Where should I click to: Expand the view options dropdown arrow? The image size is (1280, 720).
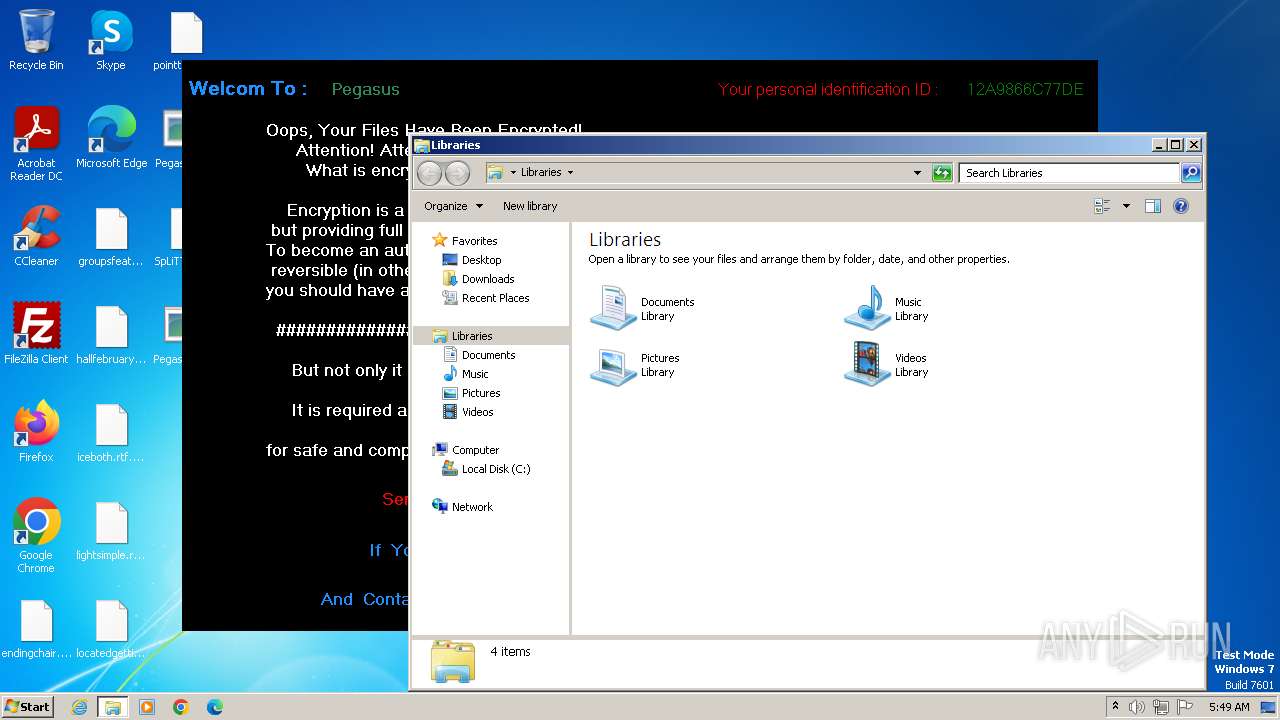tap(1126, 206)
